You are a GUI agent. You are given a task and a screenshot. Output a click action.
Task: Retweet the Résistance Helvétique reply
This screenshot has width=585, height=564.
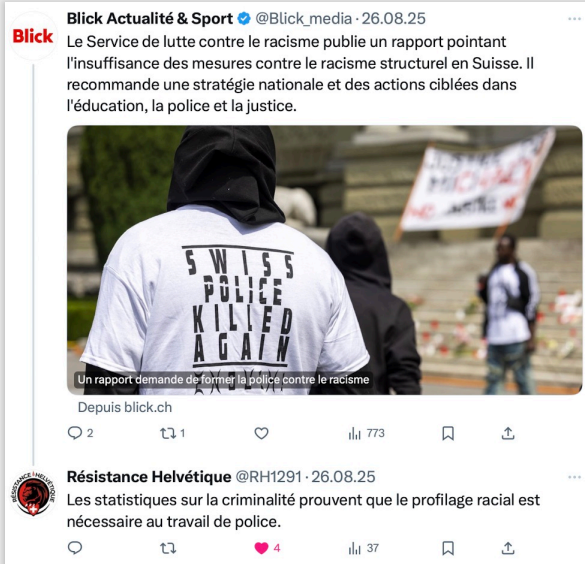(x=168, y=548)
